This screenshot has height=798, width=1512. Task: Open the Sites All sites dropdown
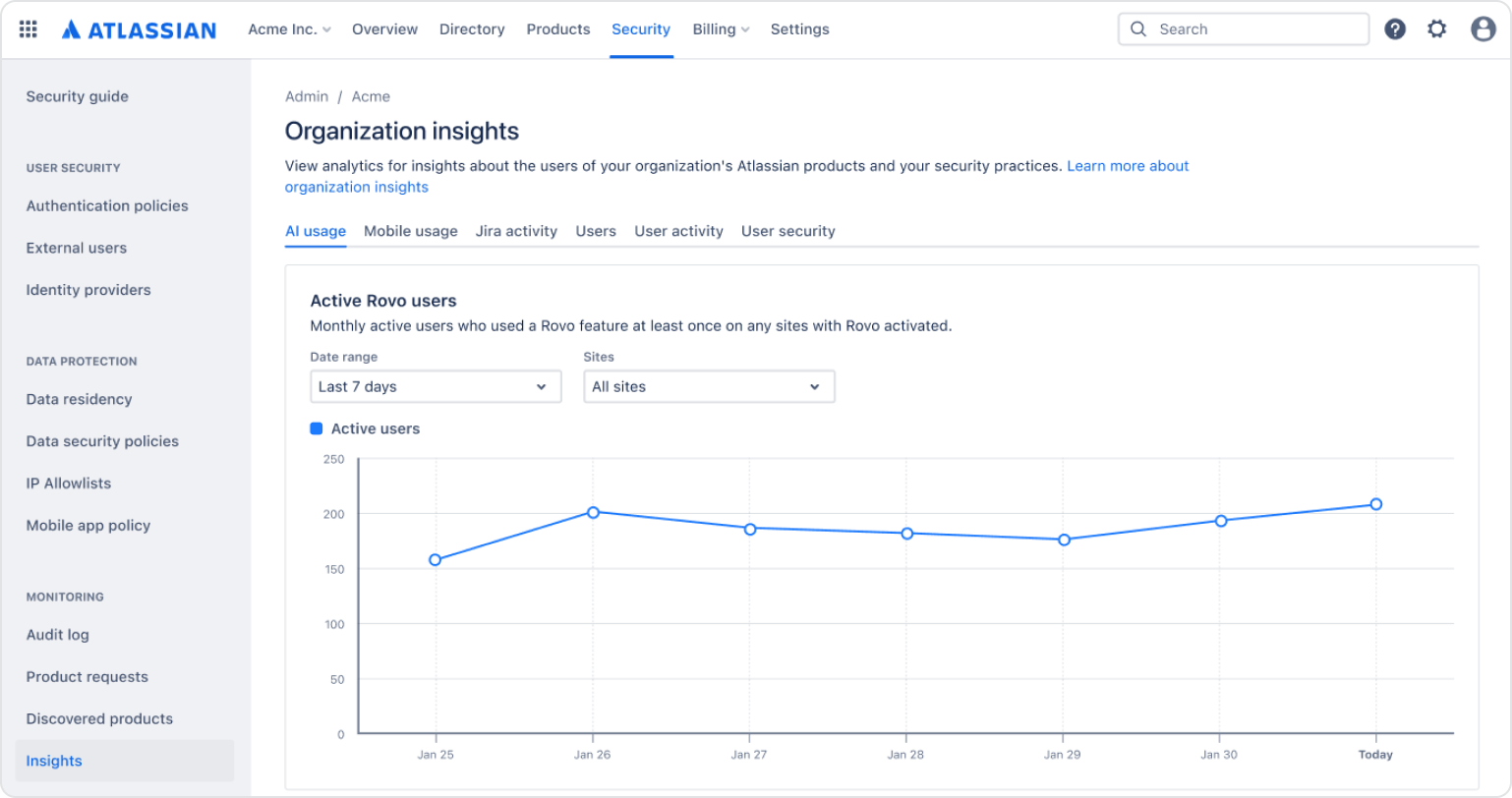(x=709, y=386)
